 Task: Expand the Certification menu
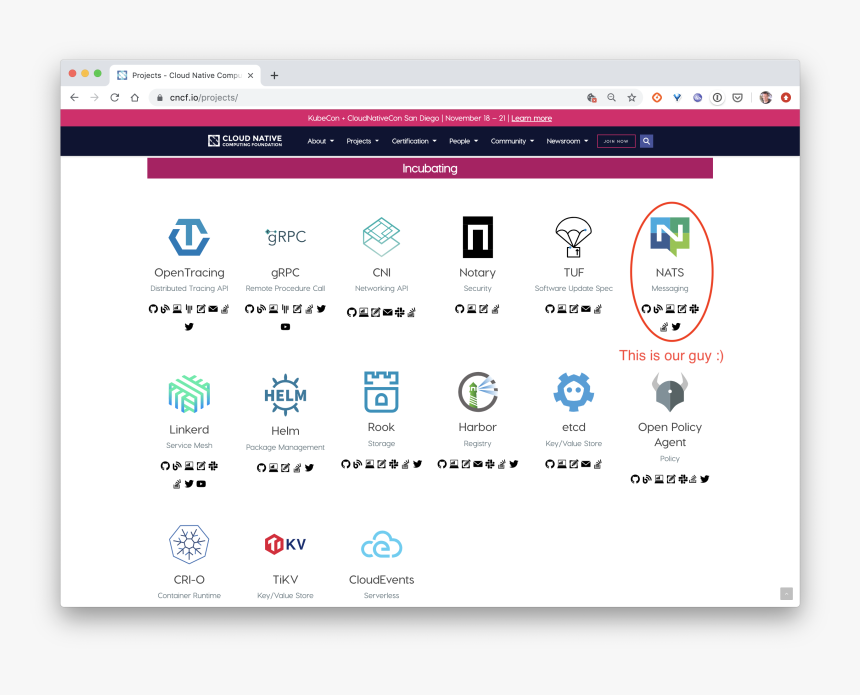coord(414,141)
